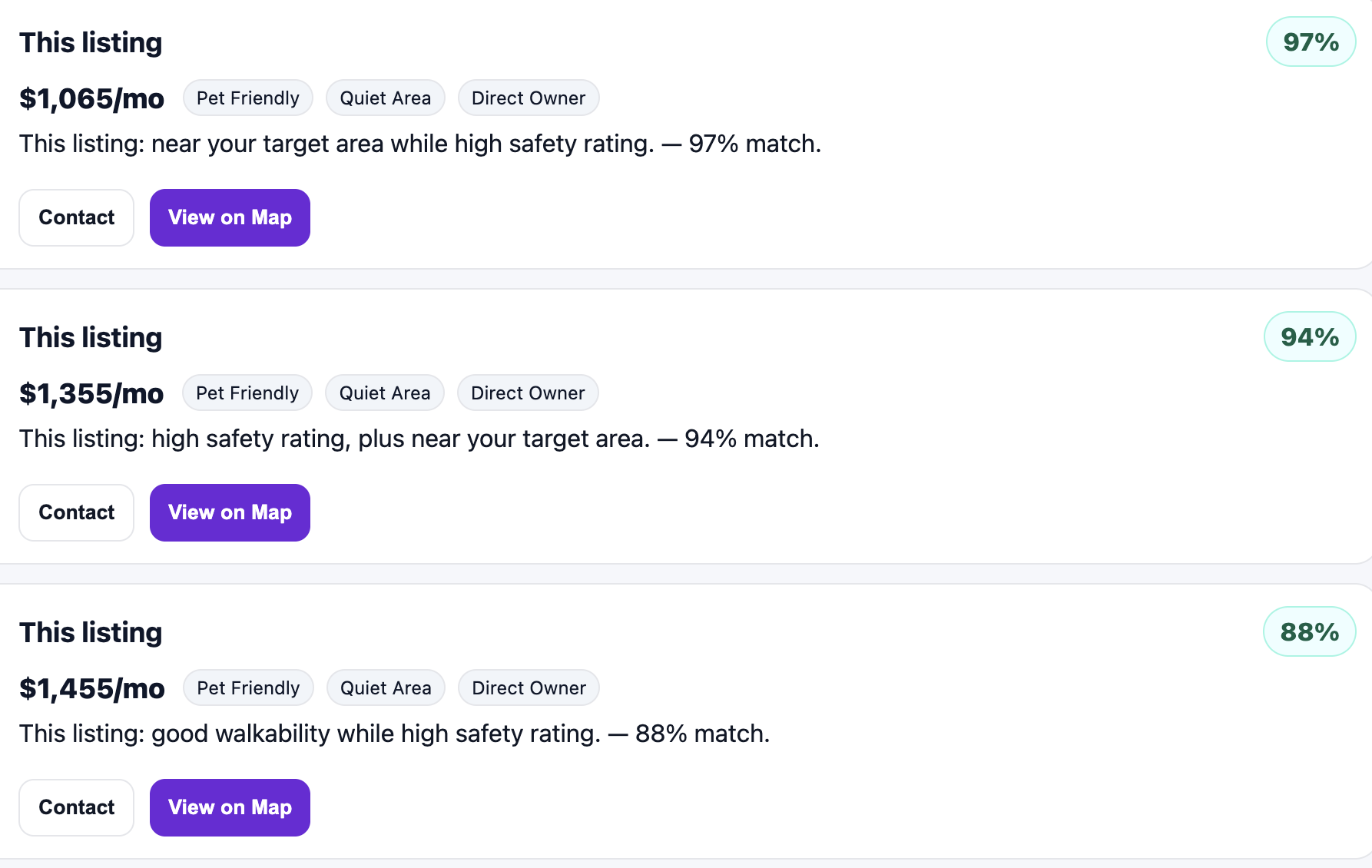This screenshot has height=868, width=1372.
Task: Click Direct Owner tag on $1,065/mo listing
Action: pos(529,98)
